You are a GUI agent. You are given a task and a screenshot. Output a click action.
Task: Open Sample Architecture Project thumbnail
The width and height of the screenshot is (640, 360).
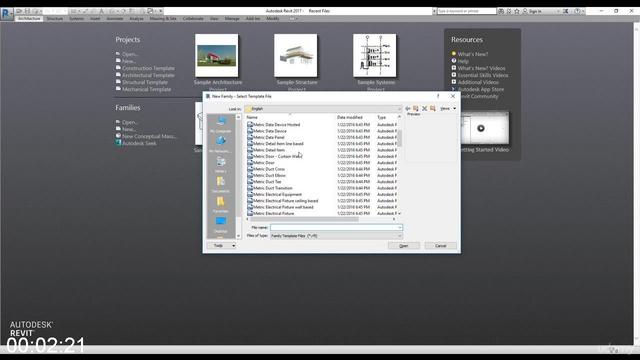(x=217, y=56)
